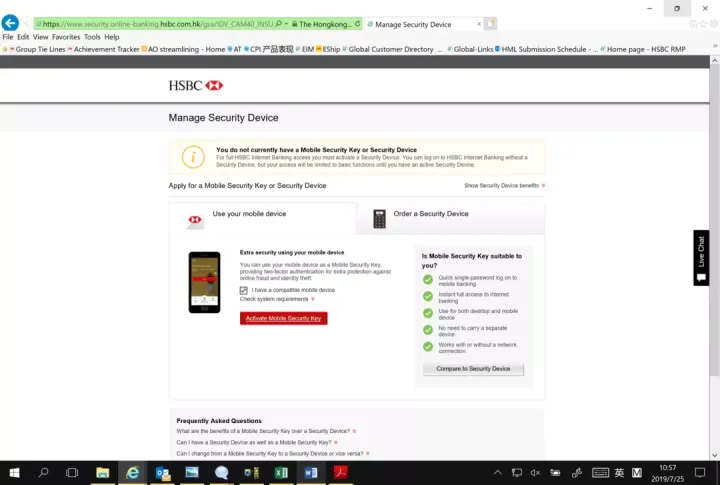Screen dimensions: 720x485
Task: Open File Explorer from the taskbar
Action: tap(102, 473)
